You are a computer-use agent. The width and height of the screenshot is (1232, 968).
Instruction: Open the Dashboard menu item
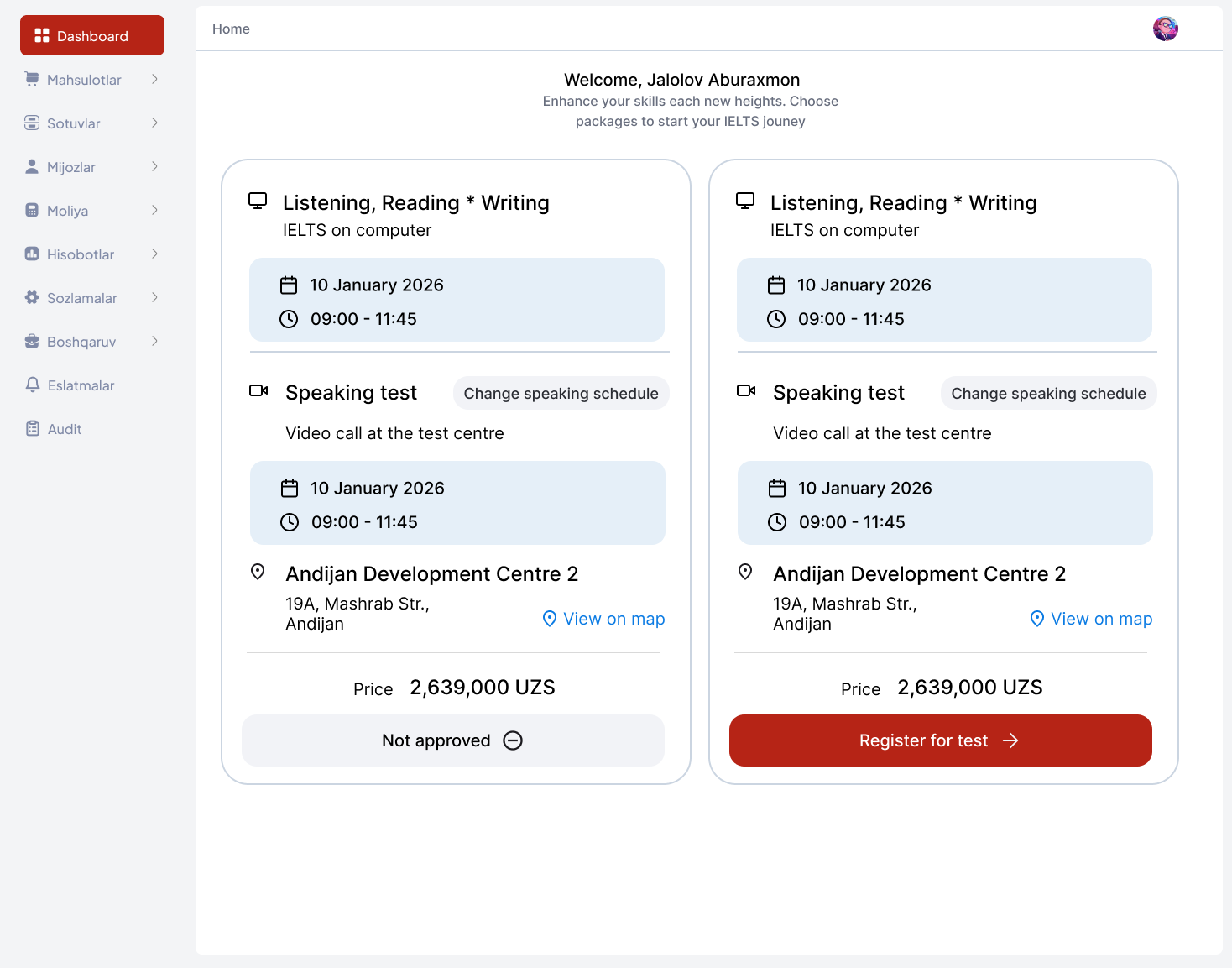click(x=92, y=36)
